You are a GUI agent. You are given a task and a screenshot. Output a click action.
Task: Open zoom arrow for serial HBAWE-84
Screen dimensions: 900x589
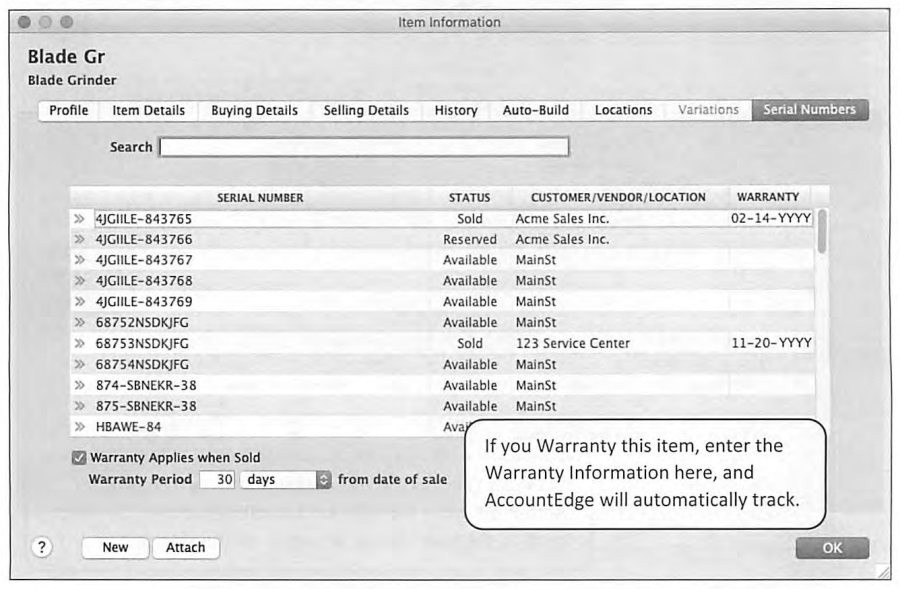pos(80,427)
